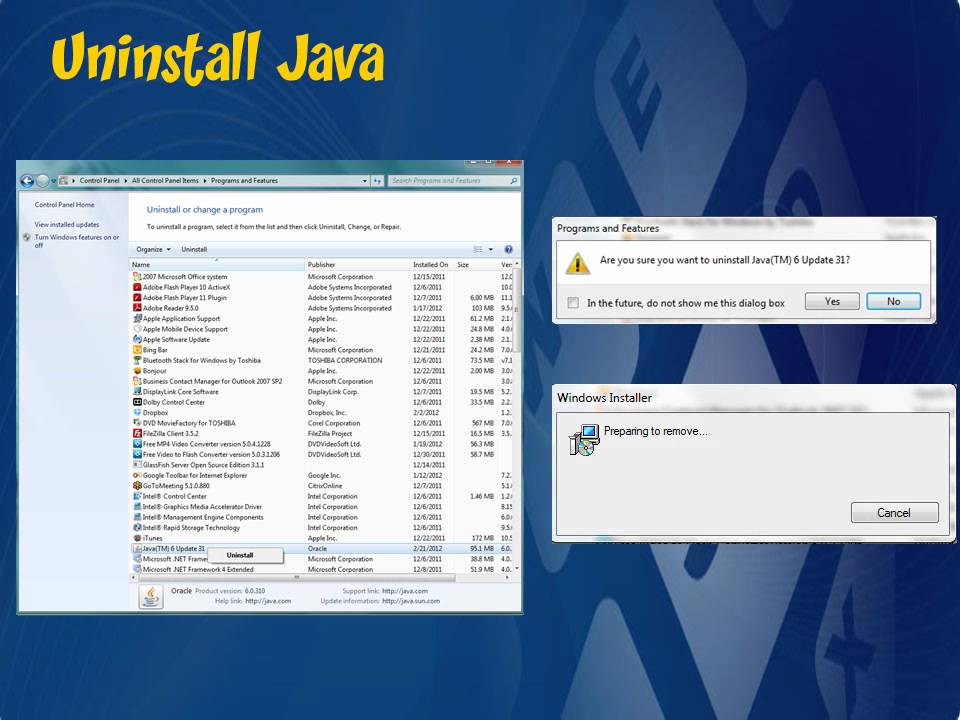Sort by the Name column header
The height and width of the screenshot is (720, 960).
click(217, 264)
